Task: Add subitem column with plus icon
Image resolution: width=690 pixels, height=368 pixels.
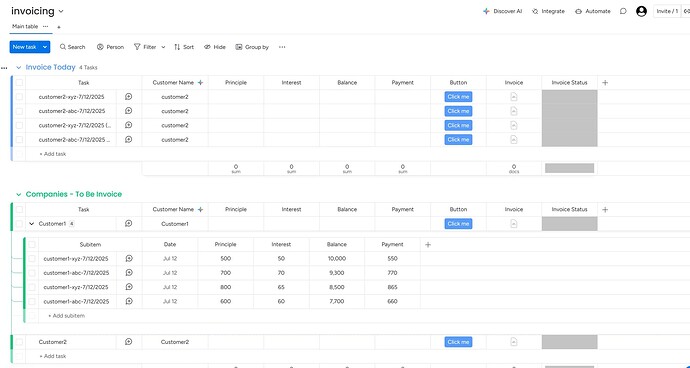Action: 428,245
